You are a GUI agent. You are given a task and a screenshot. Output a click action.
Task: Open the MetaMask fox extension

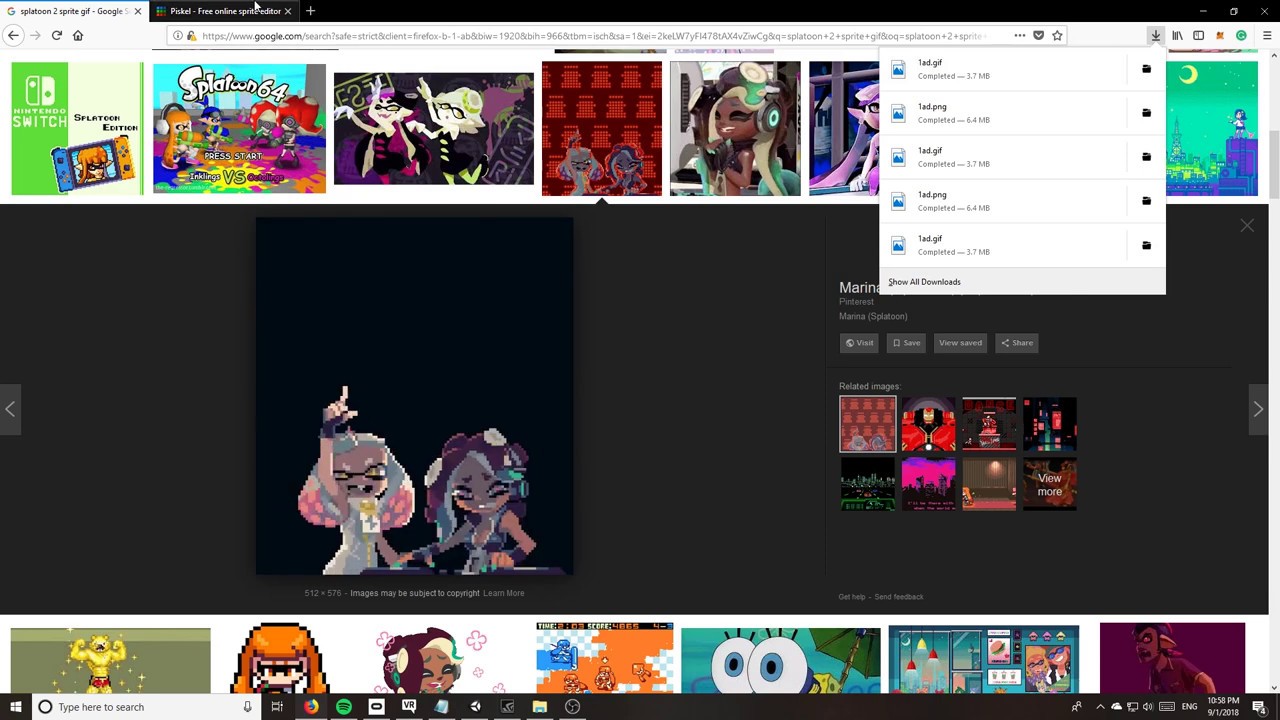click(1220, 36)
